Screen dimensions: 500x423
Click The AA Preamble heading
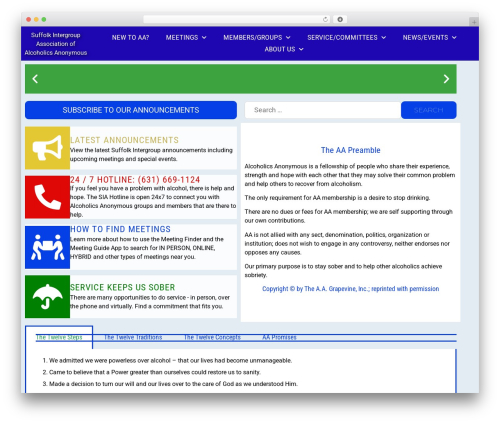[x=350, y=150]
